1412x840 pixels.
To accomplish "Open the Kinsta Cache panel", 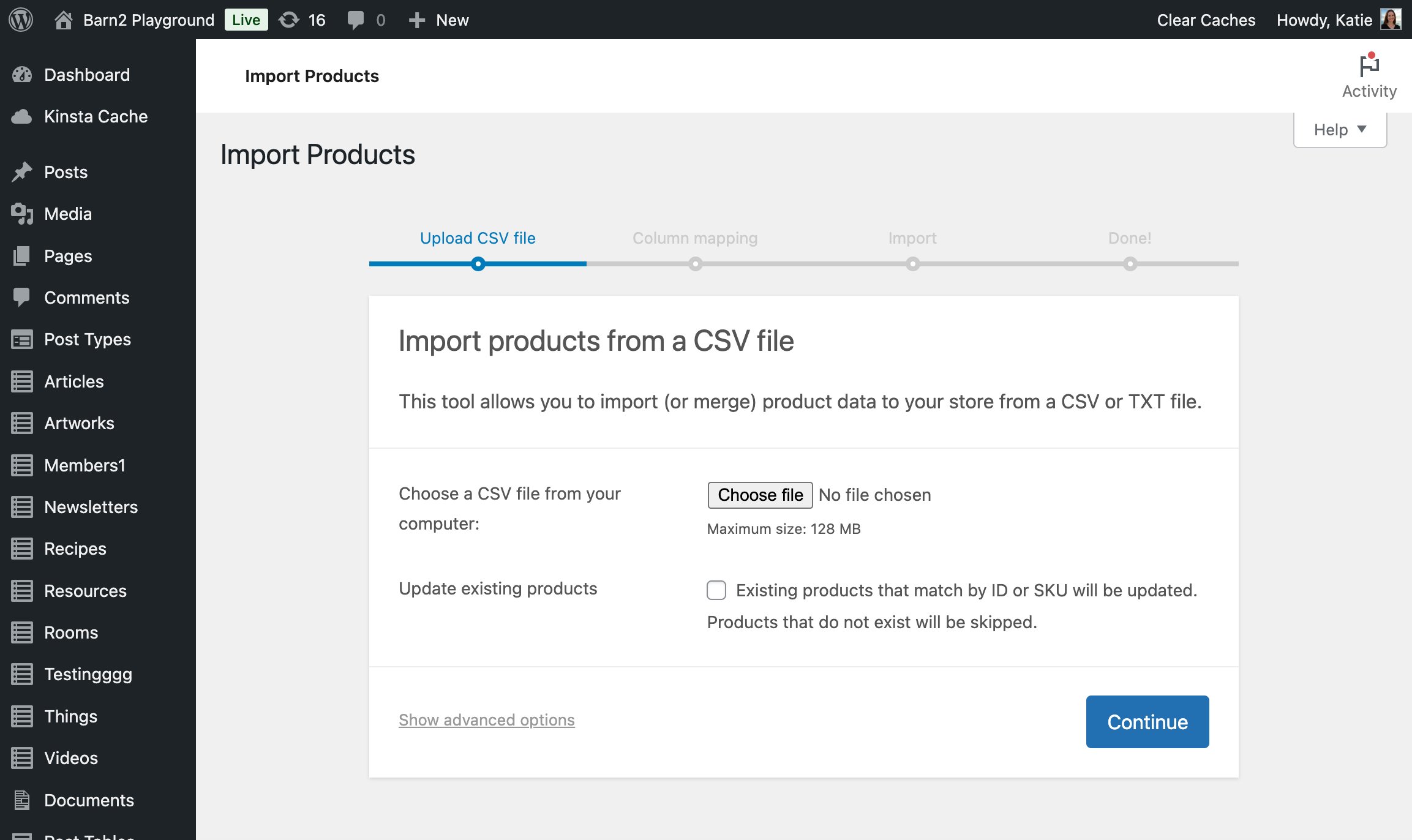I will click(96, 116).
